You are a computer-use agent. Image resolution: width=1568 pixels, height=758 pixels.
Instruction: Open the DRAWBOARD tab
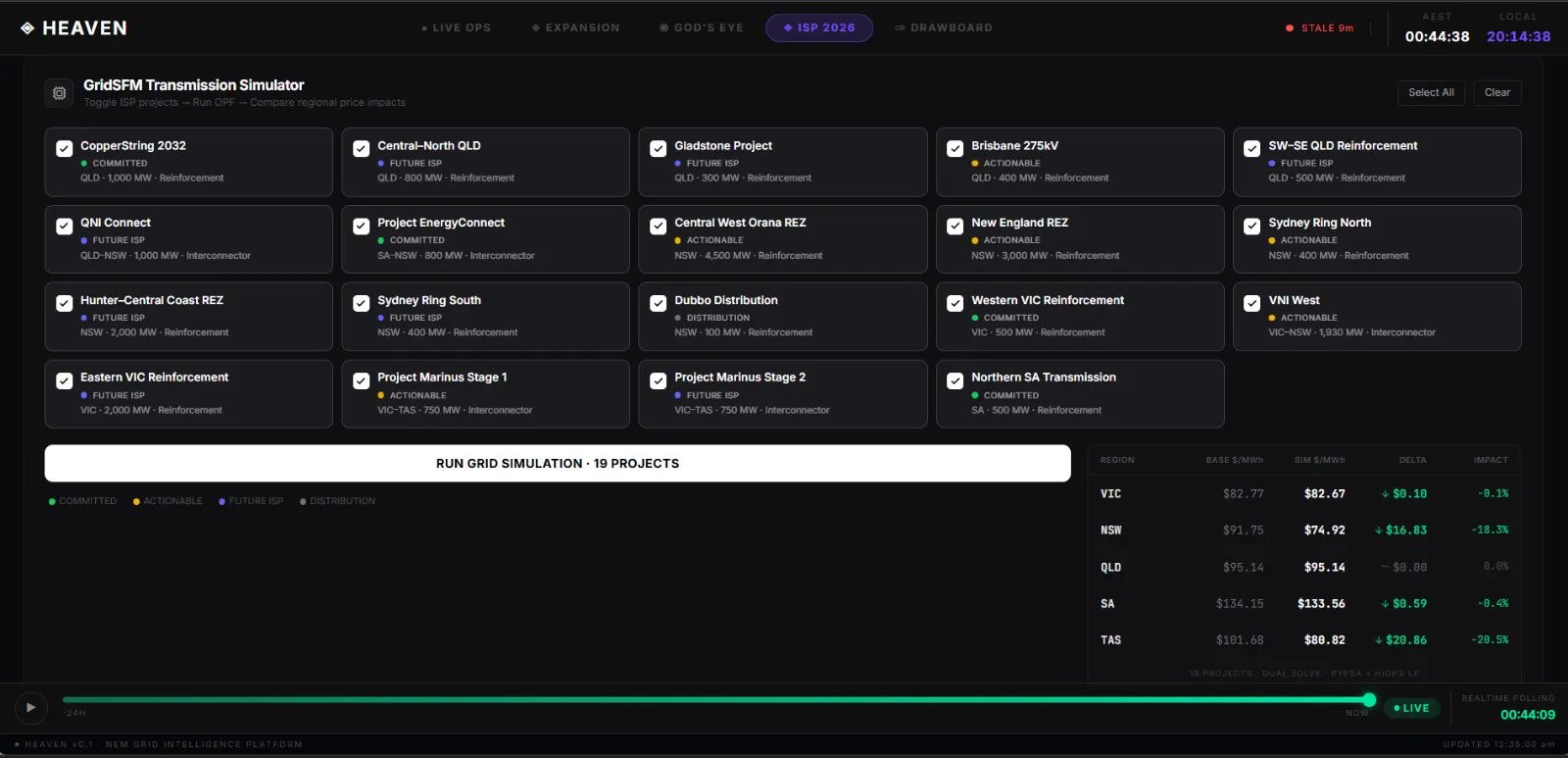[x=944, y=28]
